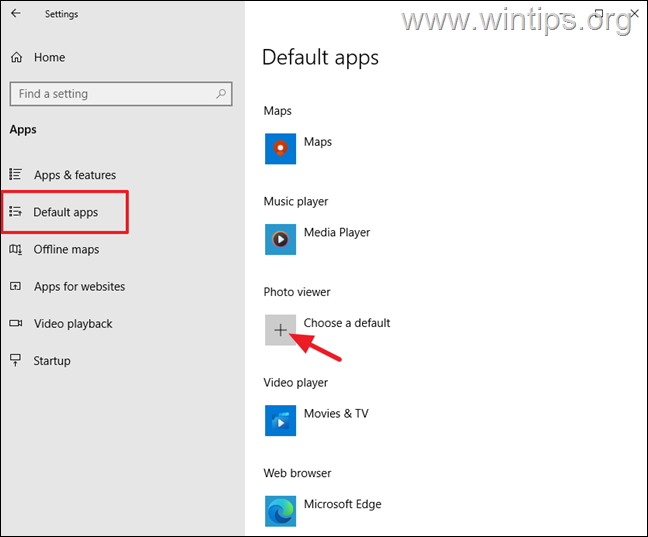Click the Video player section label

pyautogui.click(x=295, y=383)
